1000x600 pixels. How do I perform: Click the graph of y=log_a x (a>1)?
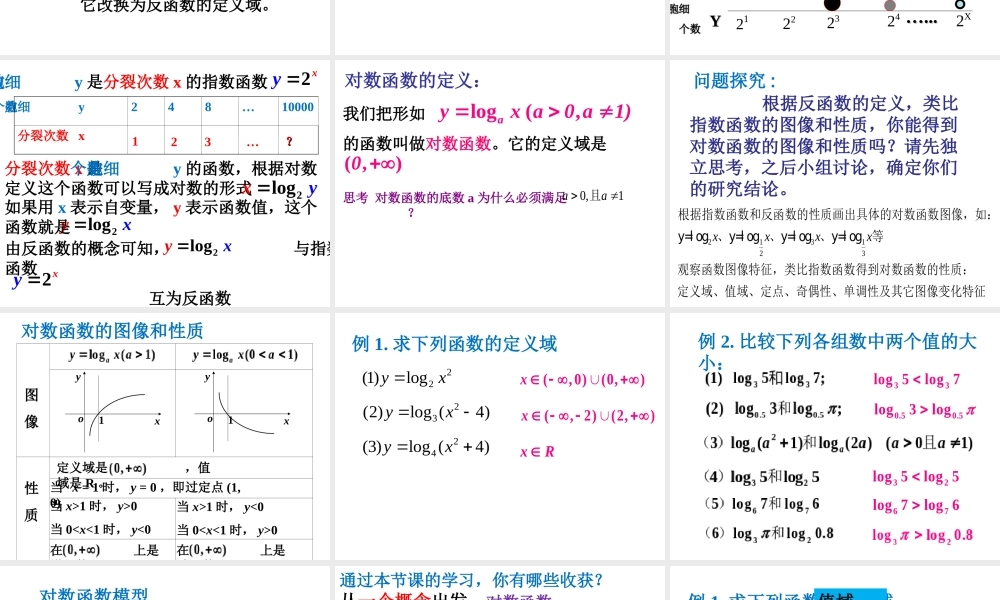112,413
